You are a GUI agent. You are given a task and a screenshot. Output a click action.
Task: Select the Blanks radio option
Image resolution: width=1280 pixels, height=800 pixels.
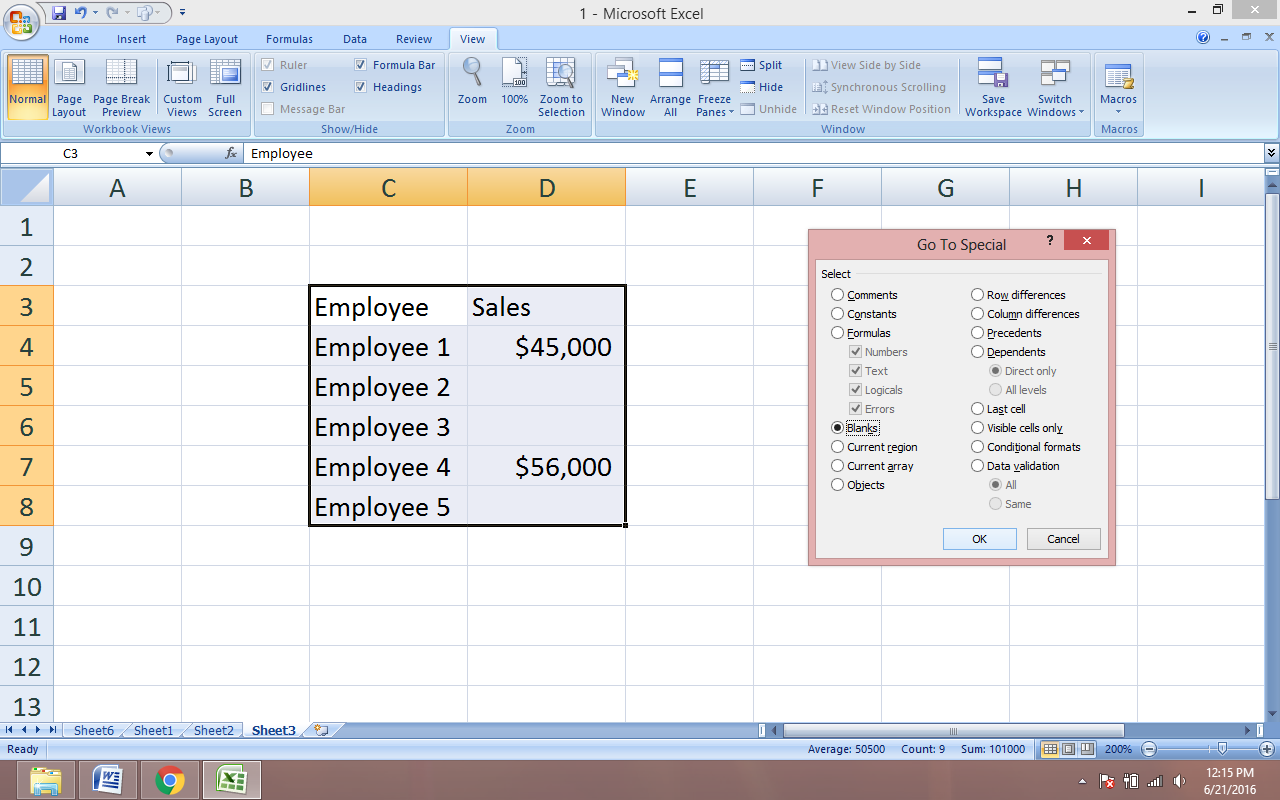[838, 428]
